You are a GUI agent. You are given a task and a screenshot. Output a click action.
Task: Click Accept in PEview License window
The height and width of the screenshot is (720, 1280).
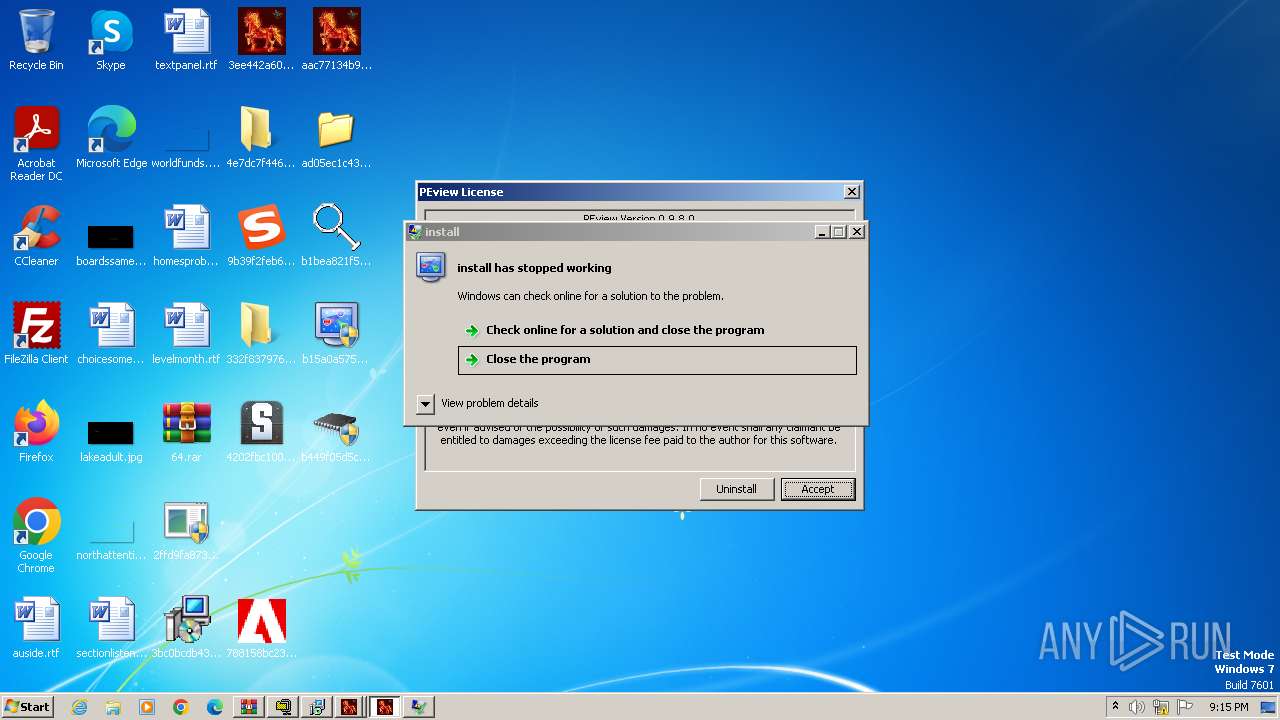coord(817,489)
